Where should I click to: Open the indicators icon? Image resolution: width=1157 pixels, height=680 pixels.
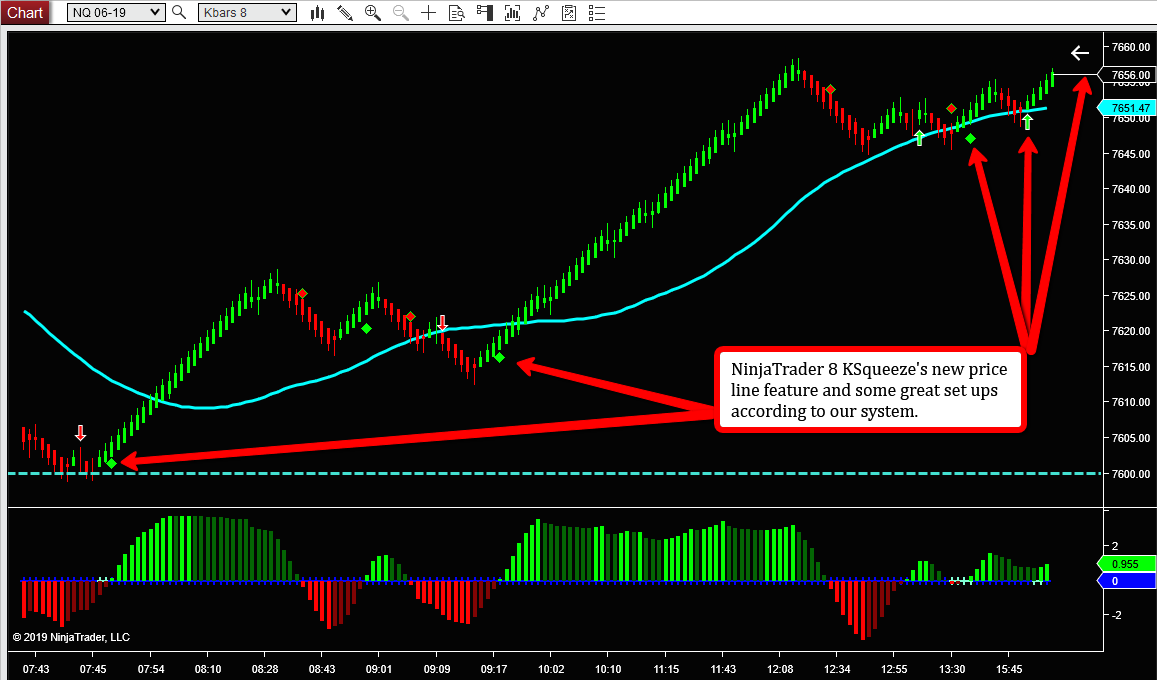(513, 13)
